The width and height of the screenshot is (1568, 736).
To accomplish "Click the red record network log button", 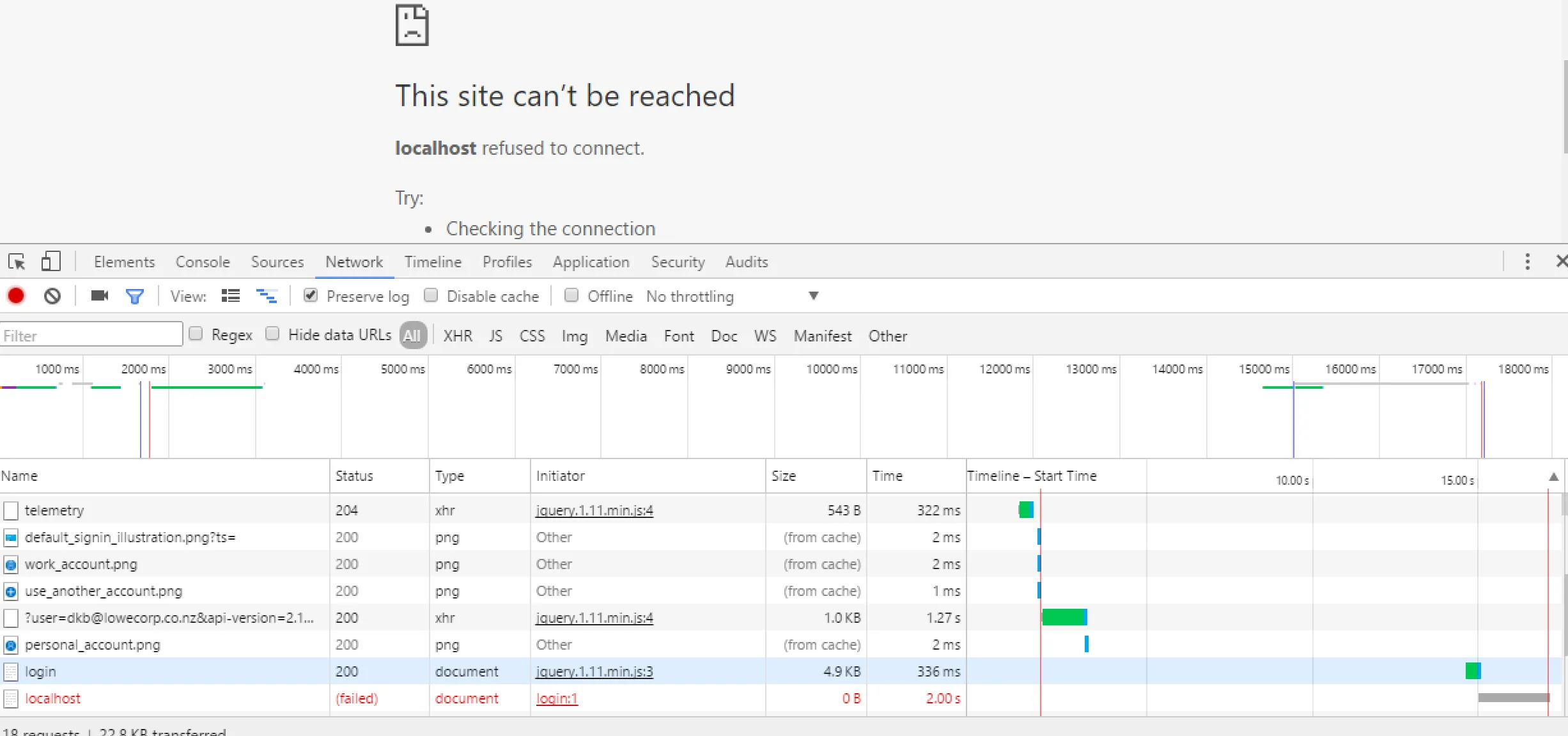I will click(x=16, y=296).
